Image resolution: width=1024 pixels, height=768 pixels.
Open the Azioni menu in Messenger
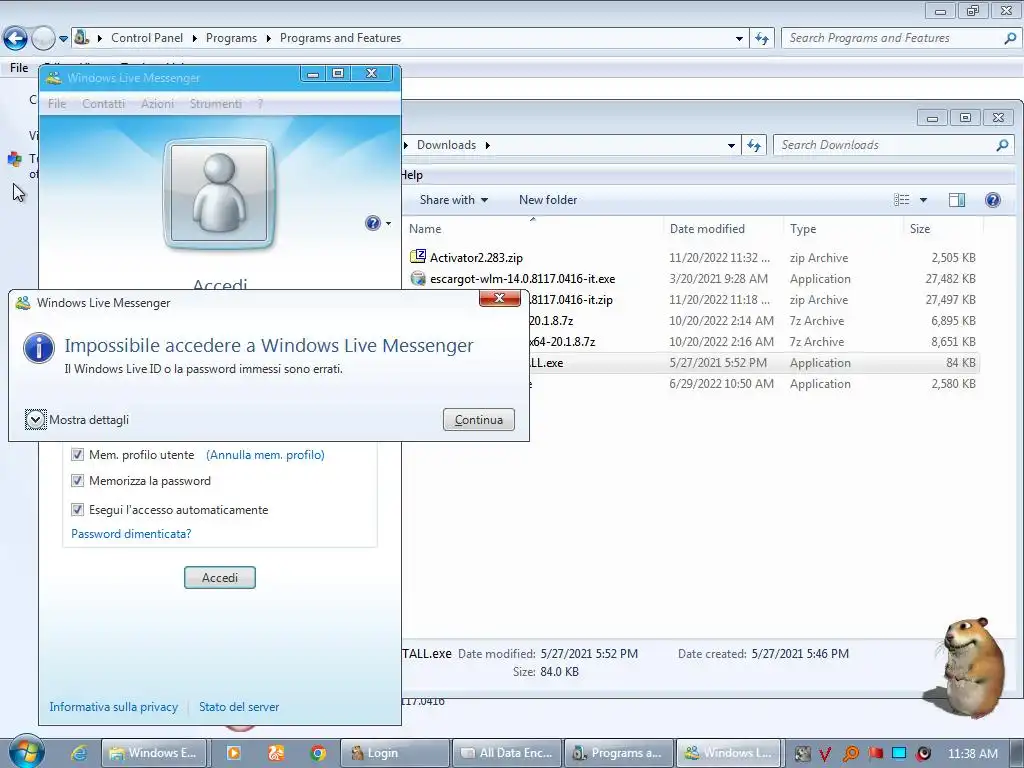[x=157, y=103]
